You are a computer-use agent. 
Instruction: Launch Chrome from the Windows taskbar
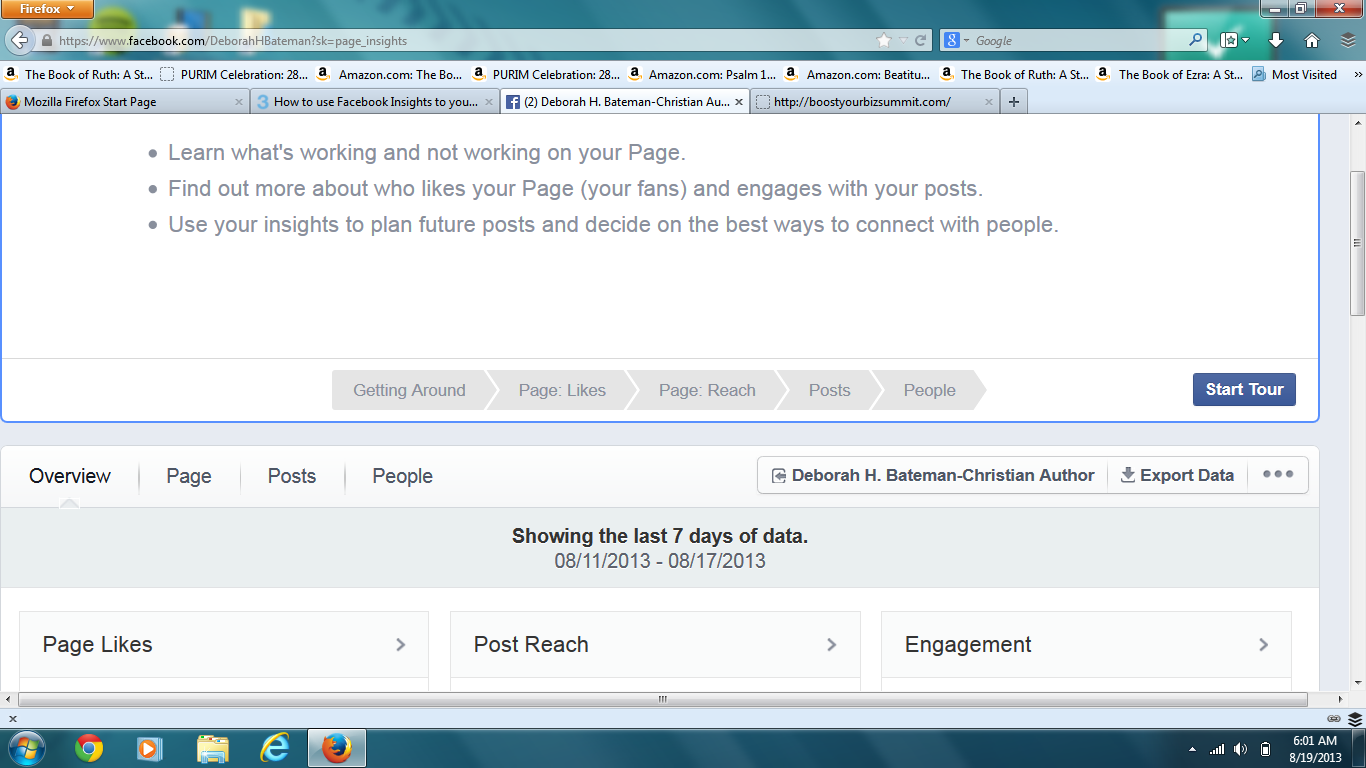pyautogui.click(x=89, y=748)
